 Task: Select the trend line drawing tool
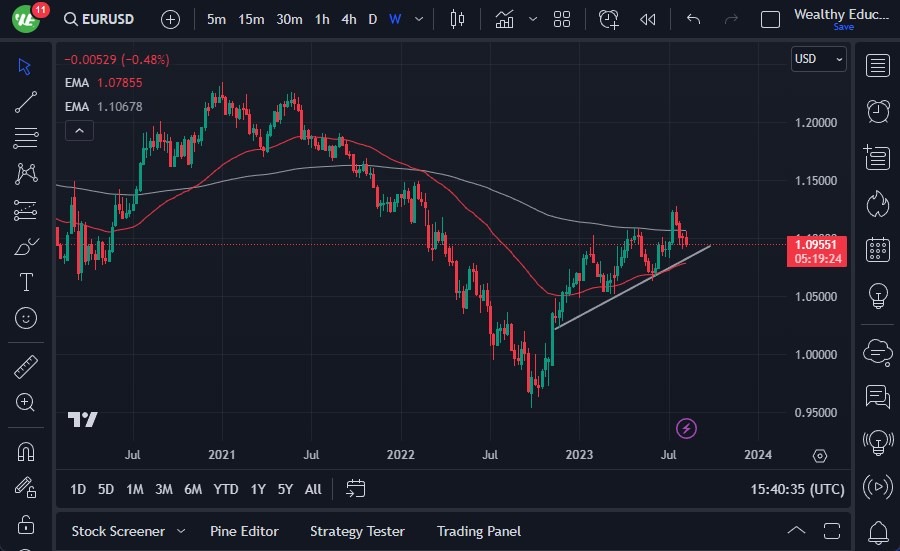click(x=26, y=101)
